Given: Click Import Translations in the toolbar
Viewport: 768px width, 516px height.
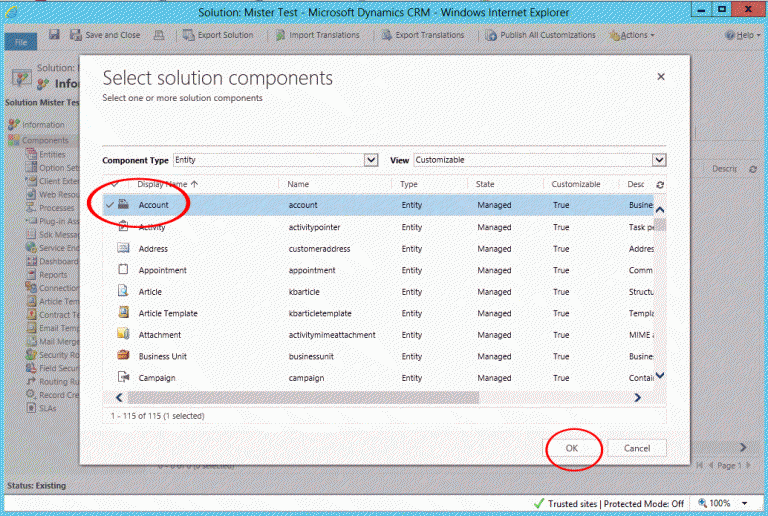Looking at the screenshot, I should click(x=317, y=35).
